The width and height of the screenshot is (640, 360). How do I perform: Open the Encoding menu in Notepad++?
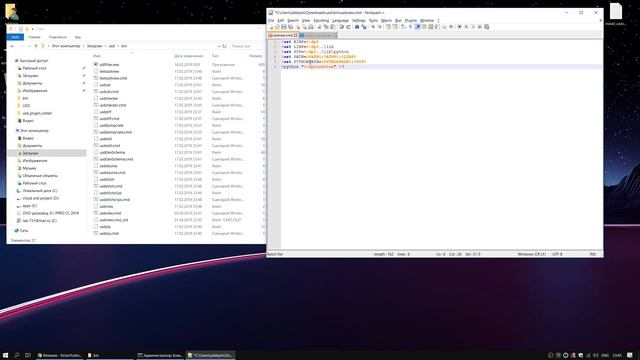coord(321,20)
